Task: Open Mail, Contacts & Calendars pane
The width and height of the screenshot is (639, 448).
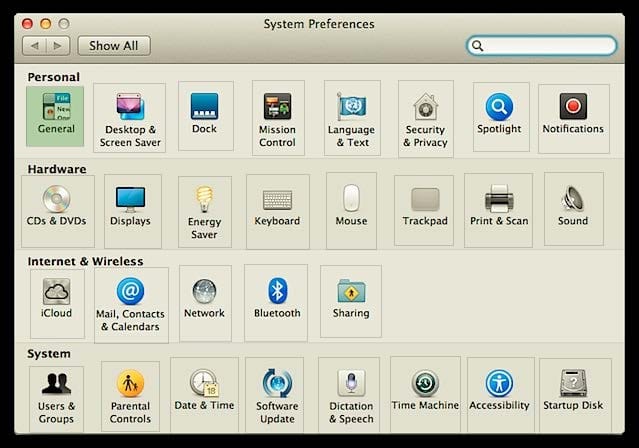Action: point(131,305)
